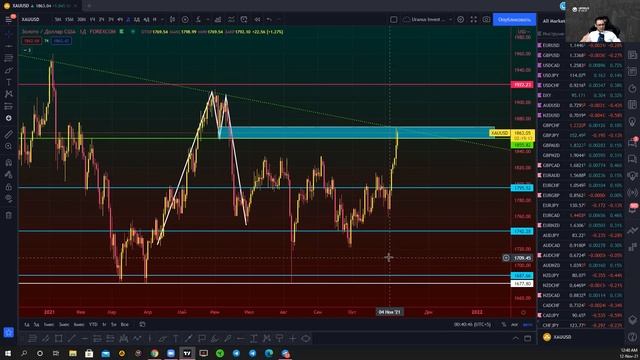Open the alert clock icon in toolbar
The height and width of the screenshot is (360, 640).
coord(244,19)
